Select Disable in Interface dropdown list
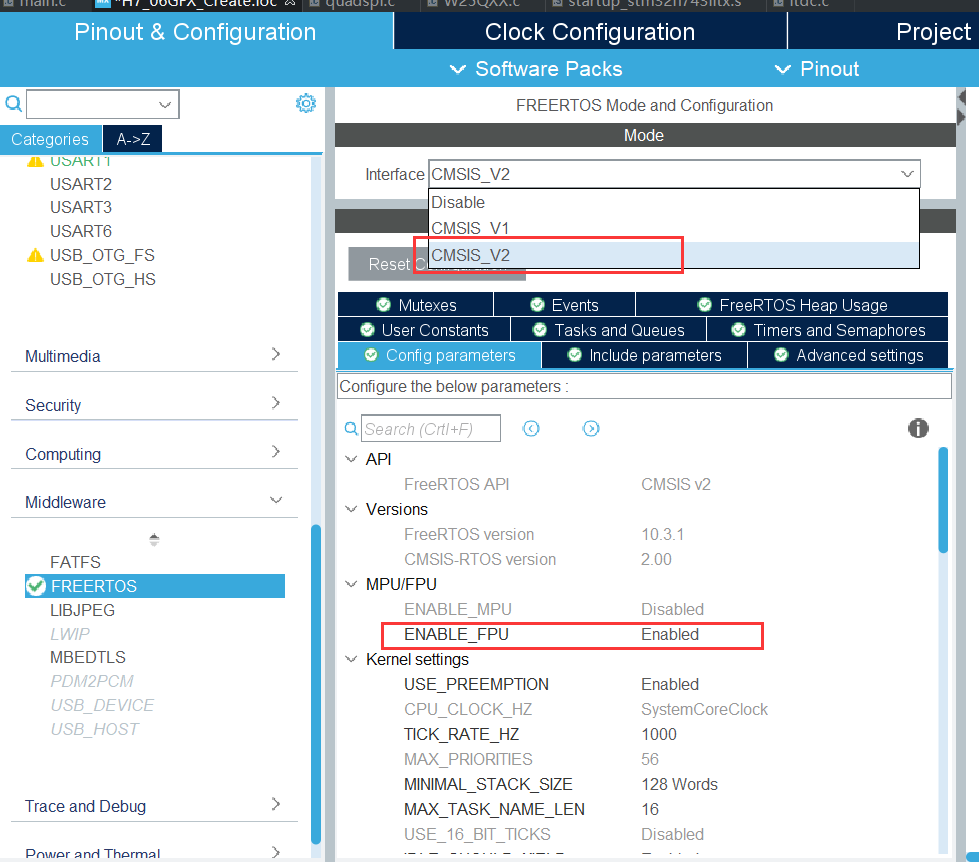 click(674, 202)
